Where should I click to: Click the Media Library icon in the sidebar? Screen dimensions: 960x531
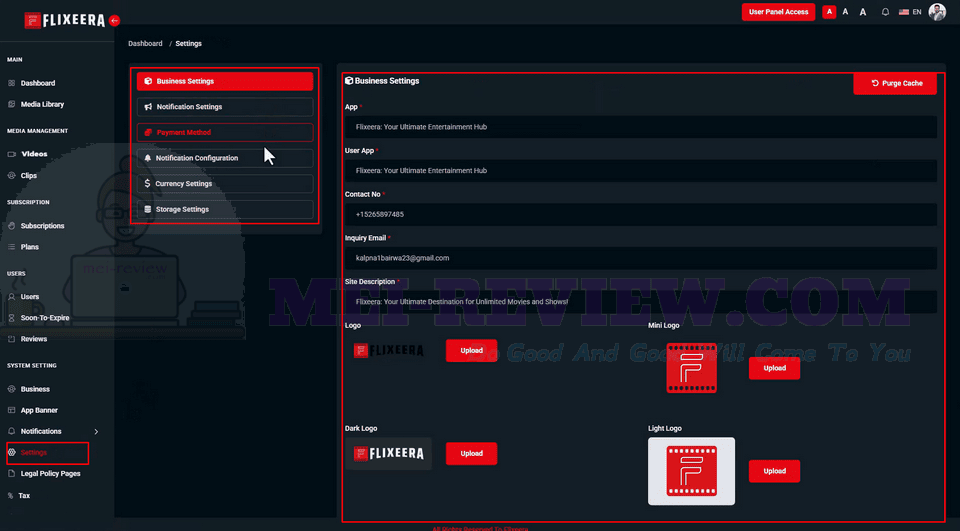tap(12, 105)
